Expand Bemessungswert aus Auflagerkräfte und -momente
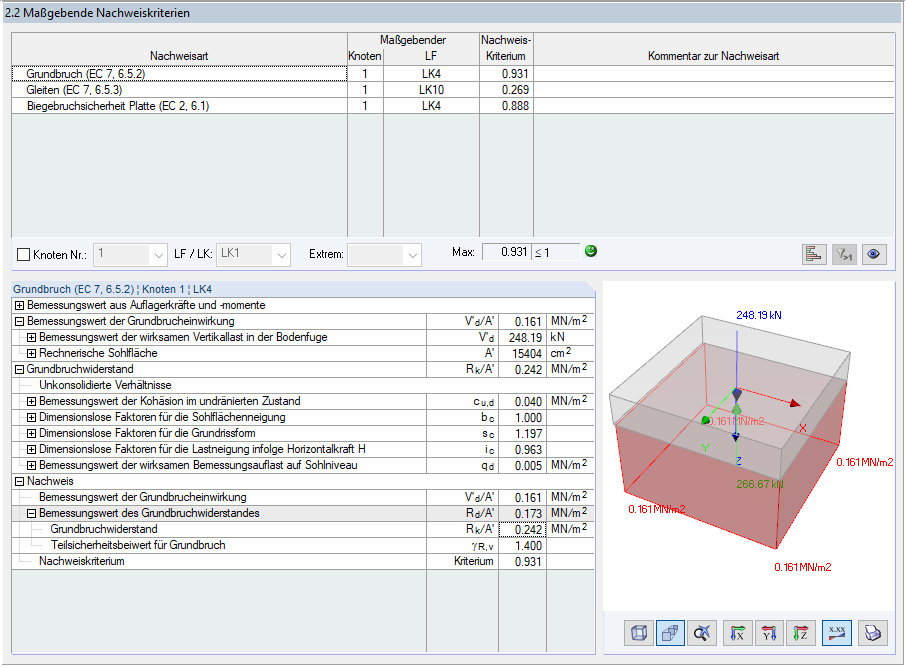The image size is (906, 667). (20, 305)
